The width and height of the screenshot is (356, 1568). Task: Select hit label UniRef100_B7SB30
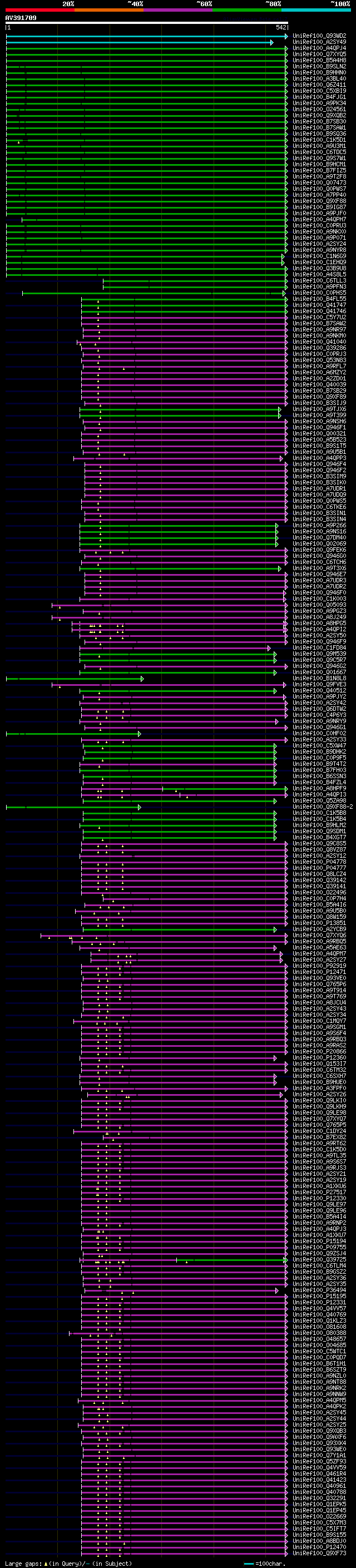click(319, 122)
